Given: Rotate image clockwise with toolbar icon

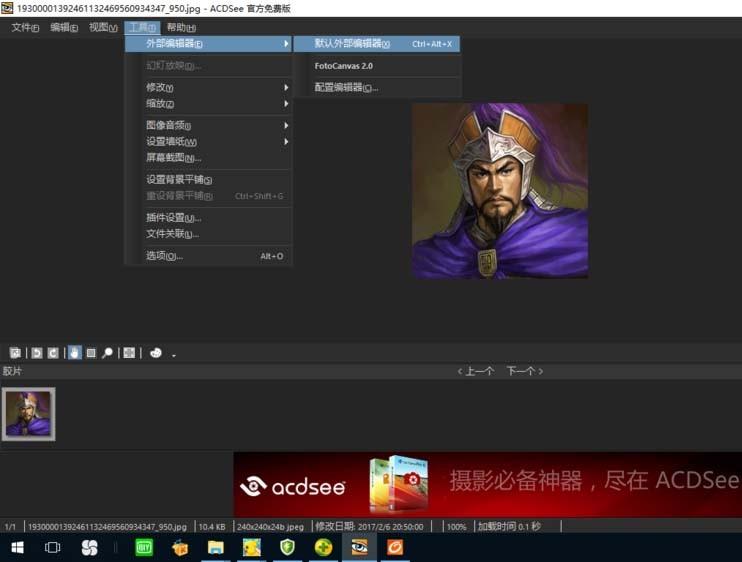Looking at the screenshot, I should coord(53,353).
